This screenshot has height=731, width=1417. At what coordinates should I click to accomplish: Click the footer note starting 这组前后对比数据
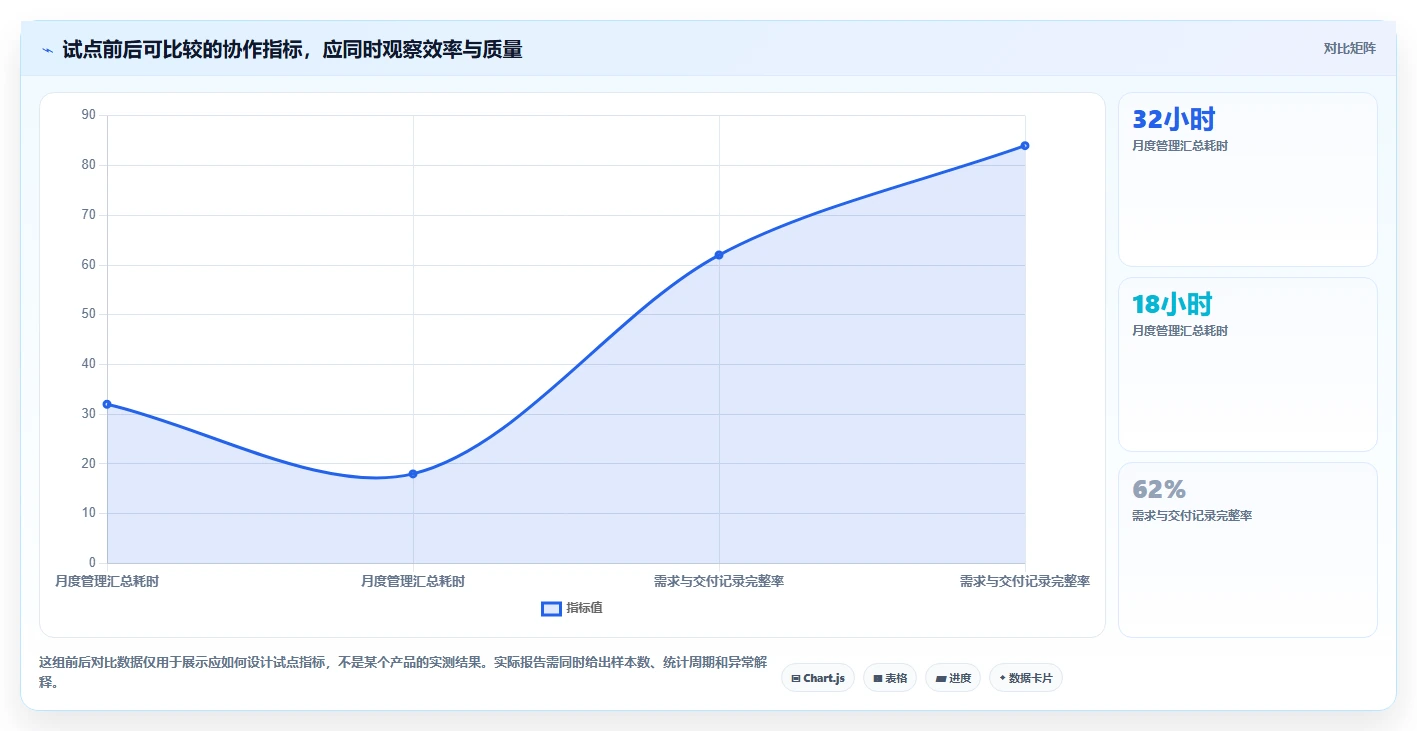click(403, 673)
